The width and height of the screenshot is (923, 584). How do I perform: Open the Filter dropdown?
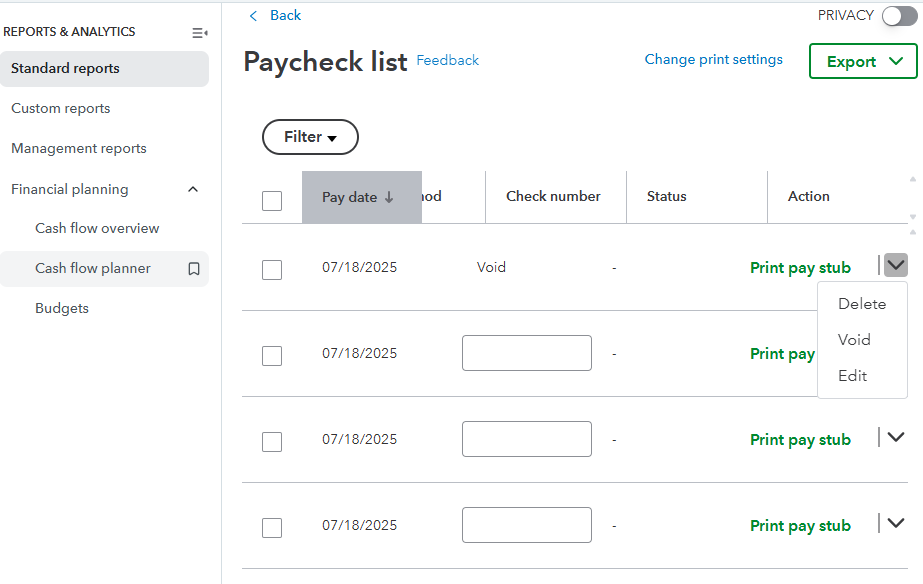[x=310, y=137]
